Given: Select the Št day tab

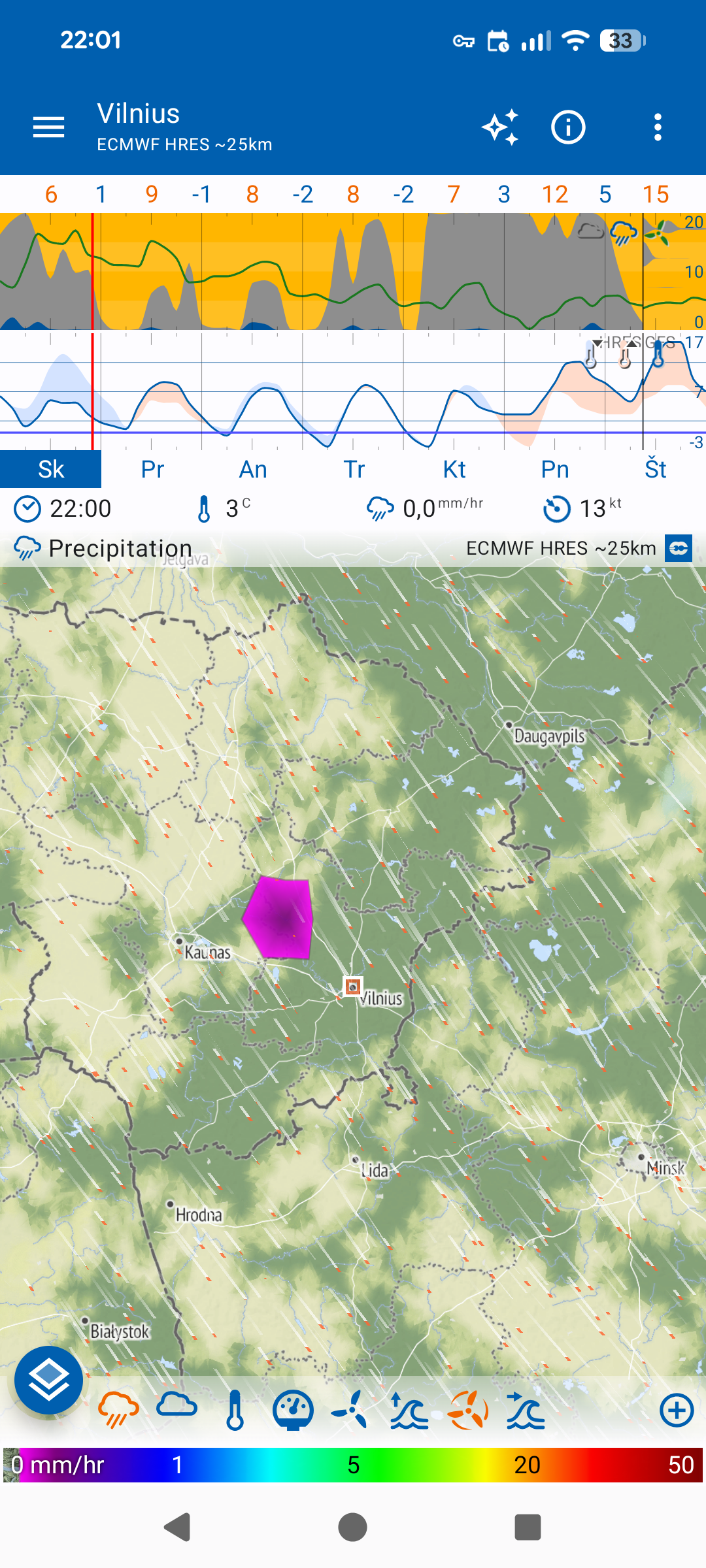Looking at the screenshot, I should [x=656, y=469].
